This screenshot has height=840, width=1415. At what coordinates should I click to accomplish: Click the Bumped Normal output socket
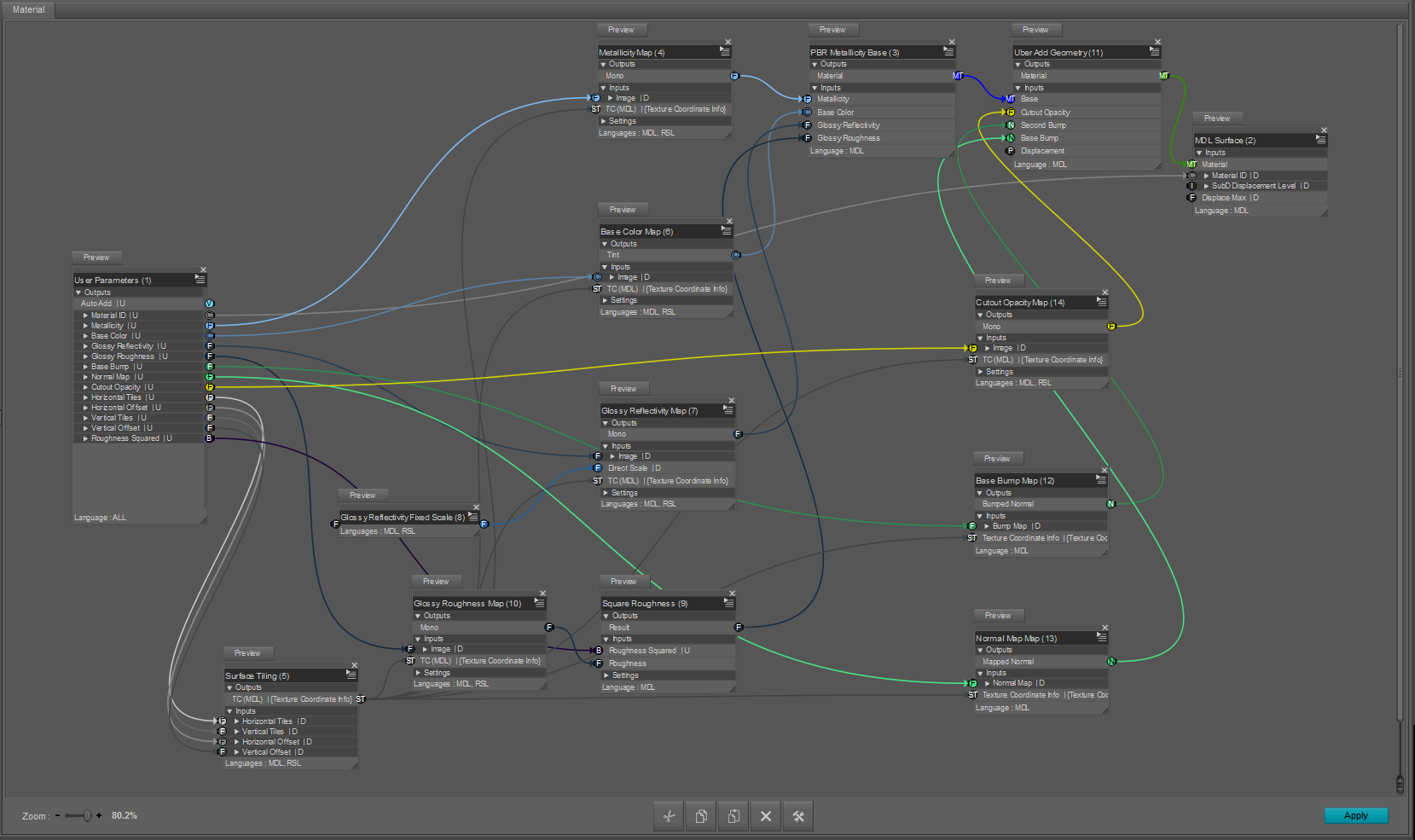(1111, 504)
